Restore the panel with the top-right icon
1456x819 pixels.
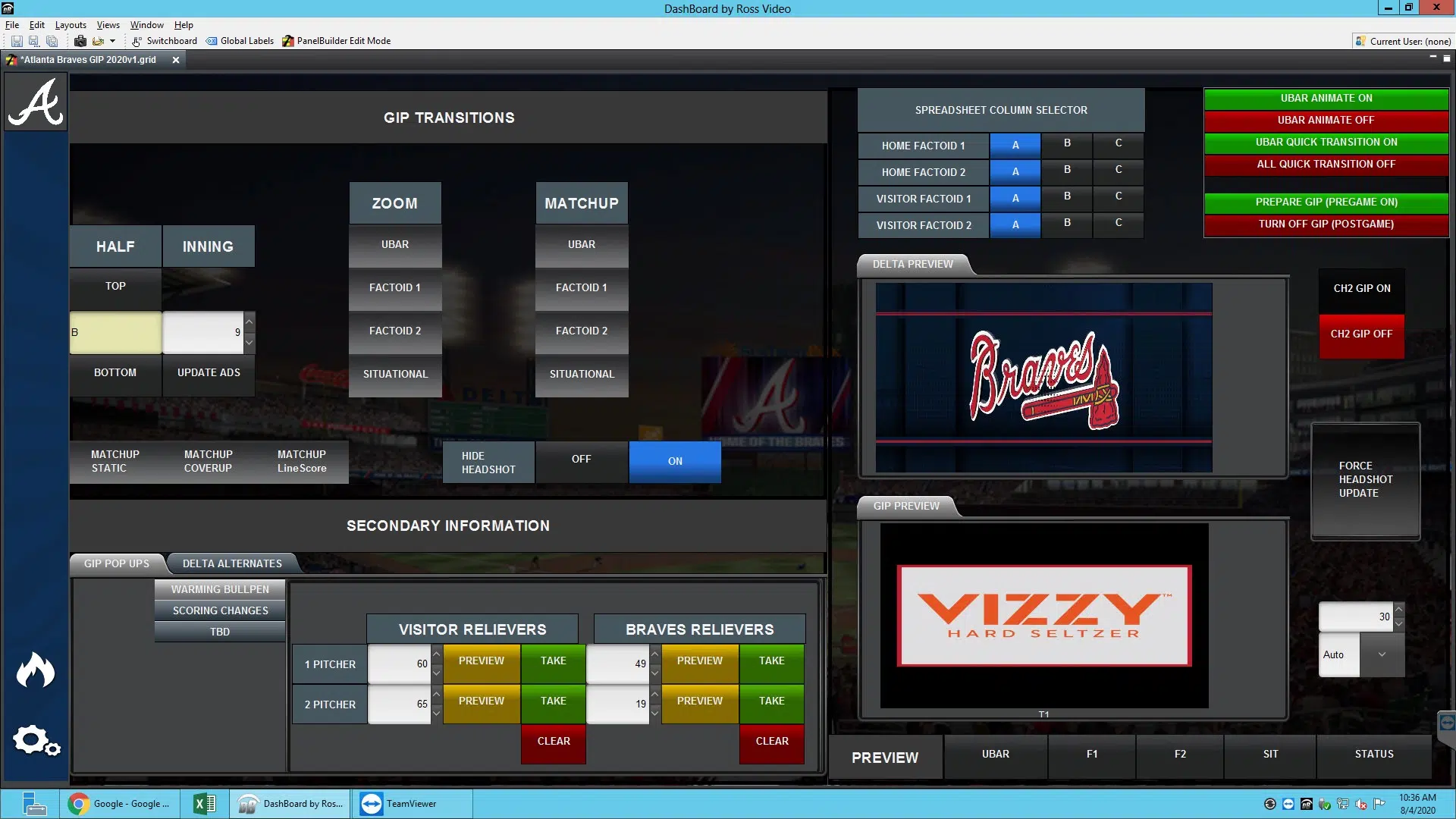pyautogui.click(x=1446, y=58)
